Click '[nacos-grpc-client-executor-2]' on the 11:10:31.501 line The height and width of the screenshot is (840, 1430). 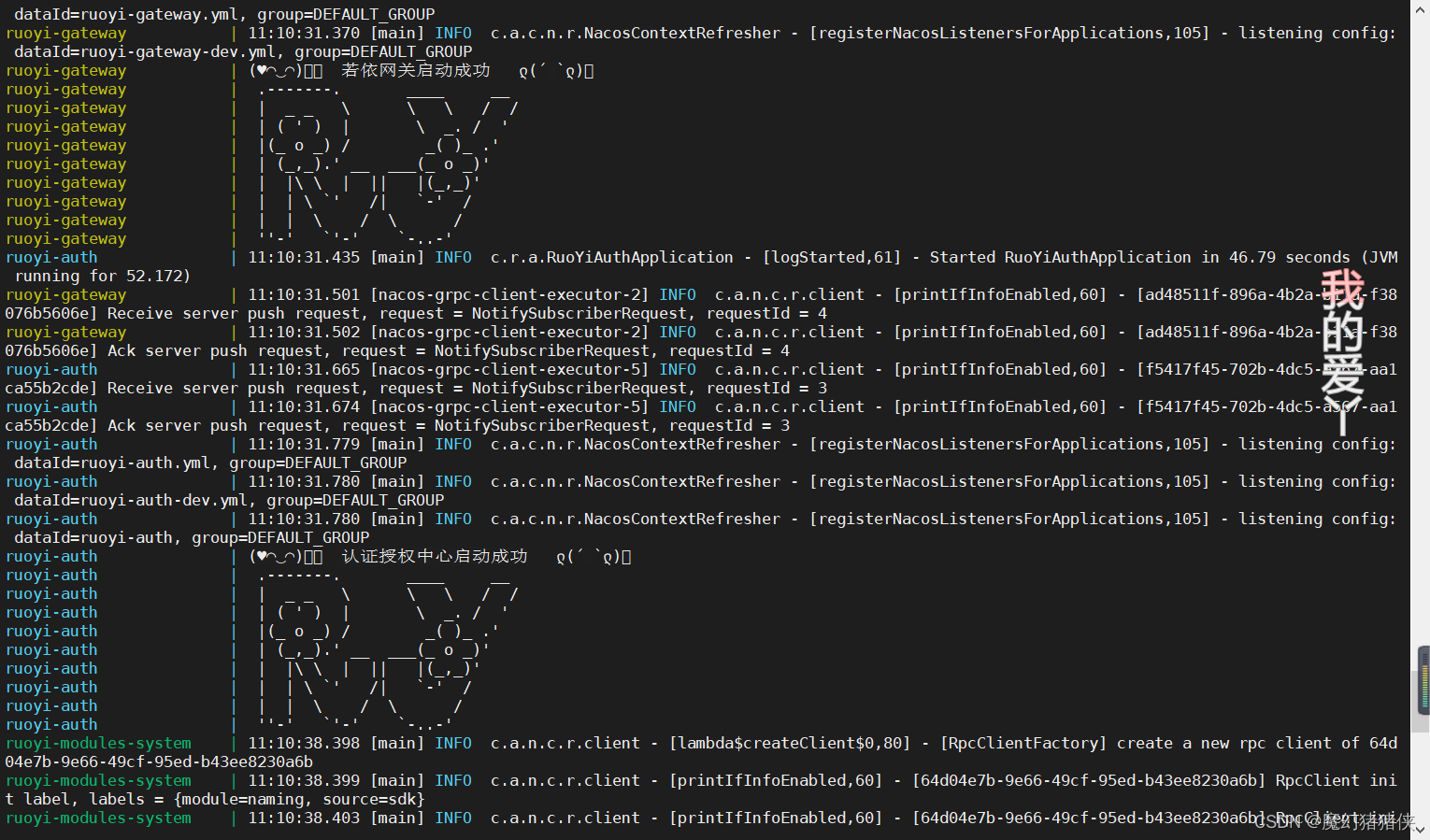(x=509, y=294)
